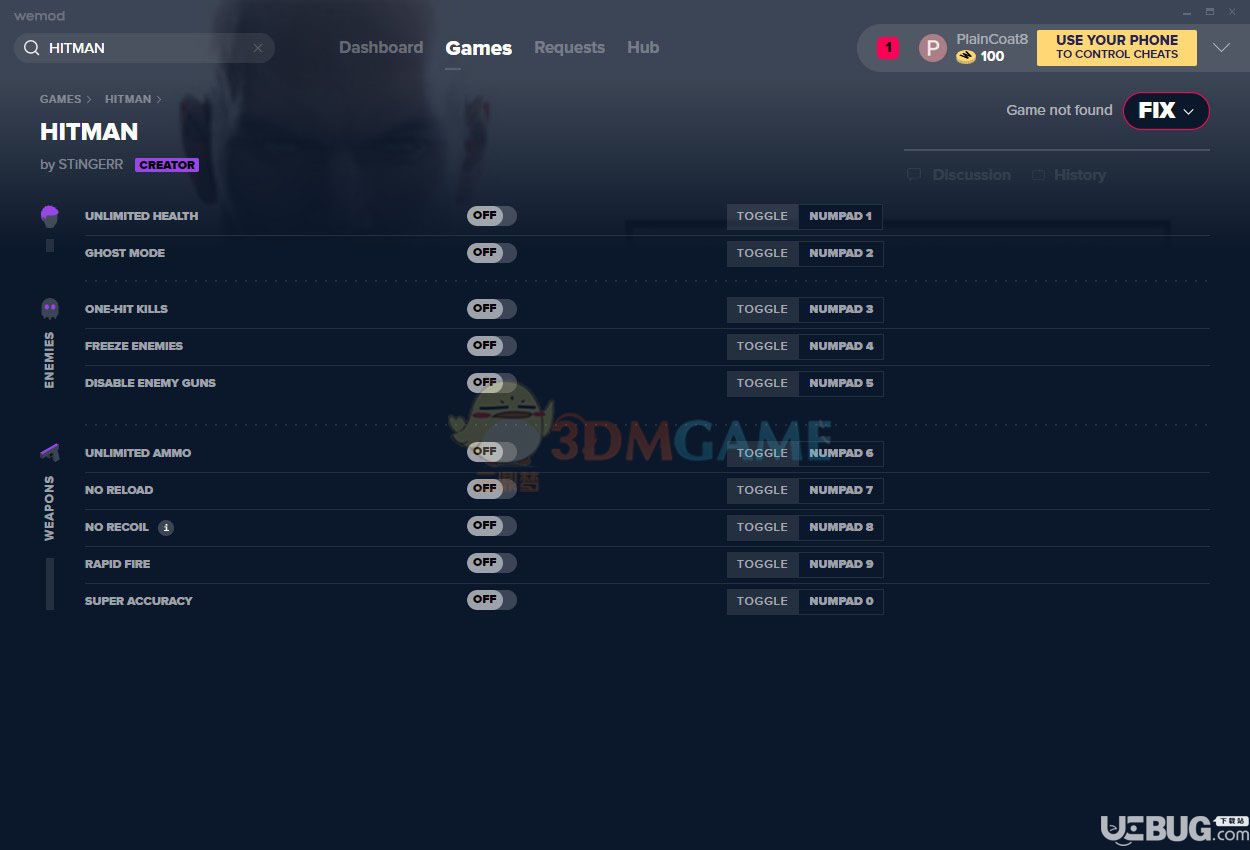Click the Weapons gun icon

50,452
